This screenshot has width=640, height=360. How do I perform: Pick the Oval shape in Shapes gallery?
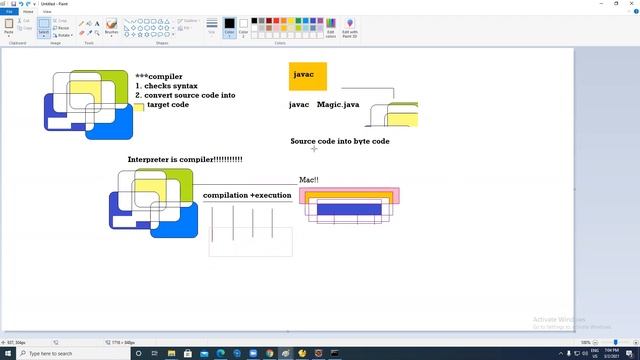tap(140, 21)
